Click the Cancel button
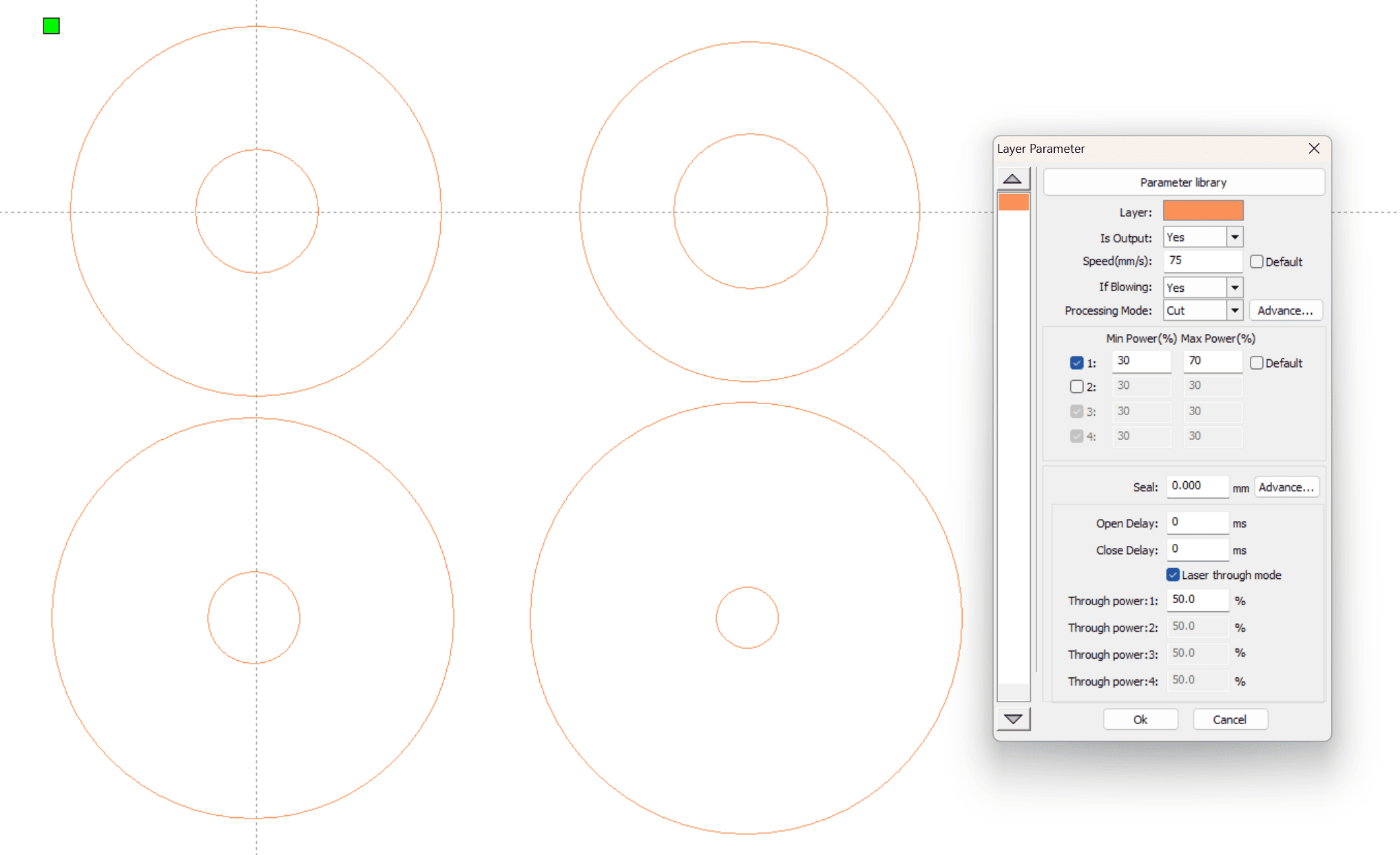 click(x=1229, y=719)
